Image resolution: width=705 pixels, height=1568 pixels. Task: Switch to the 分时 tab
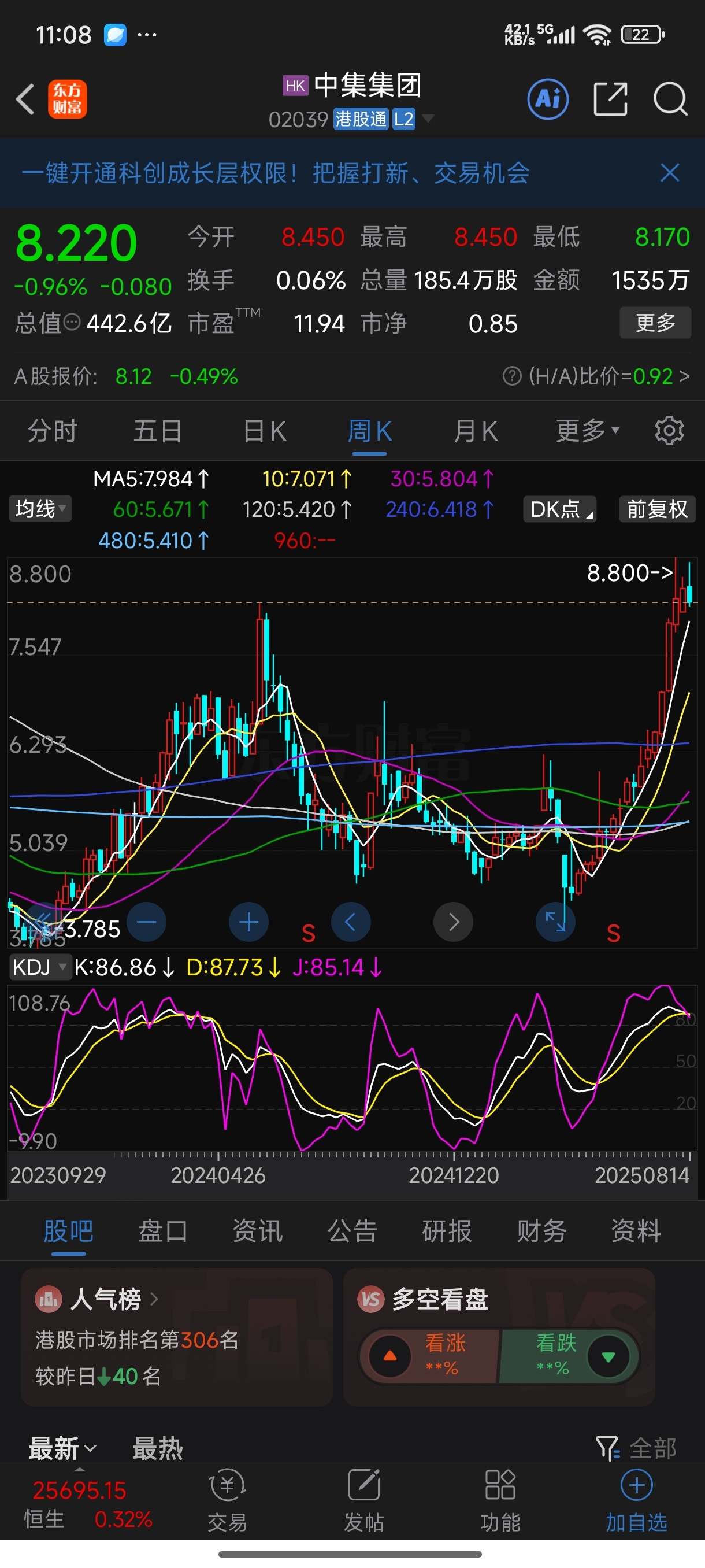tap(53, 431)
